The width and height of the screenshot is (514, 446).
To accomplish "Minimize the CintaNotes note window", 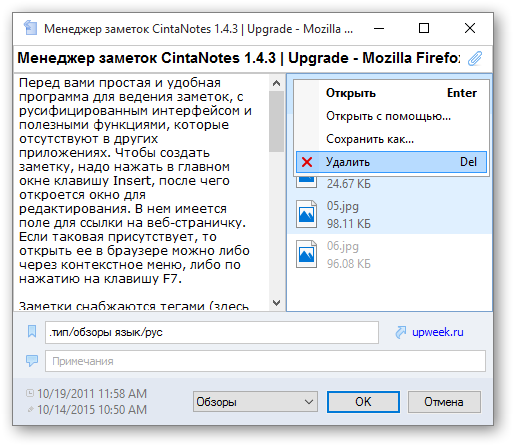I will 379,28.
